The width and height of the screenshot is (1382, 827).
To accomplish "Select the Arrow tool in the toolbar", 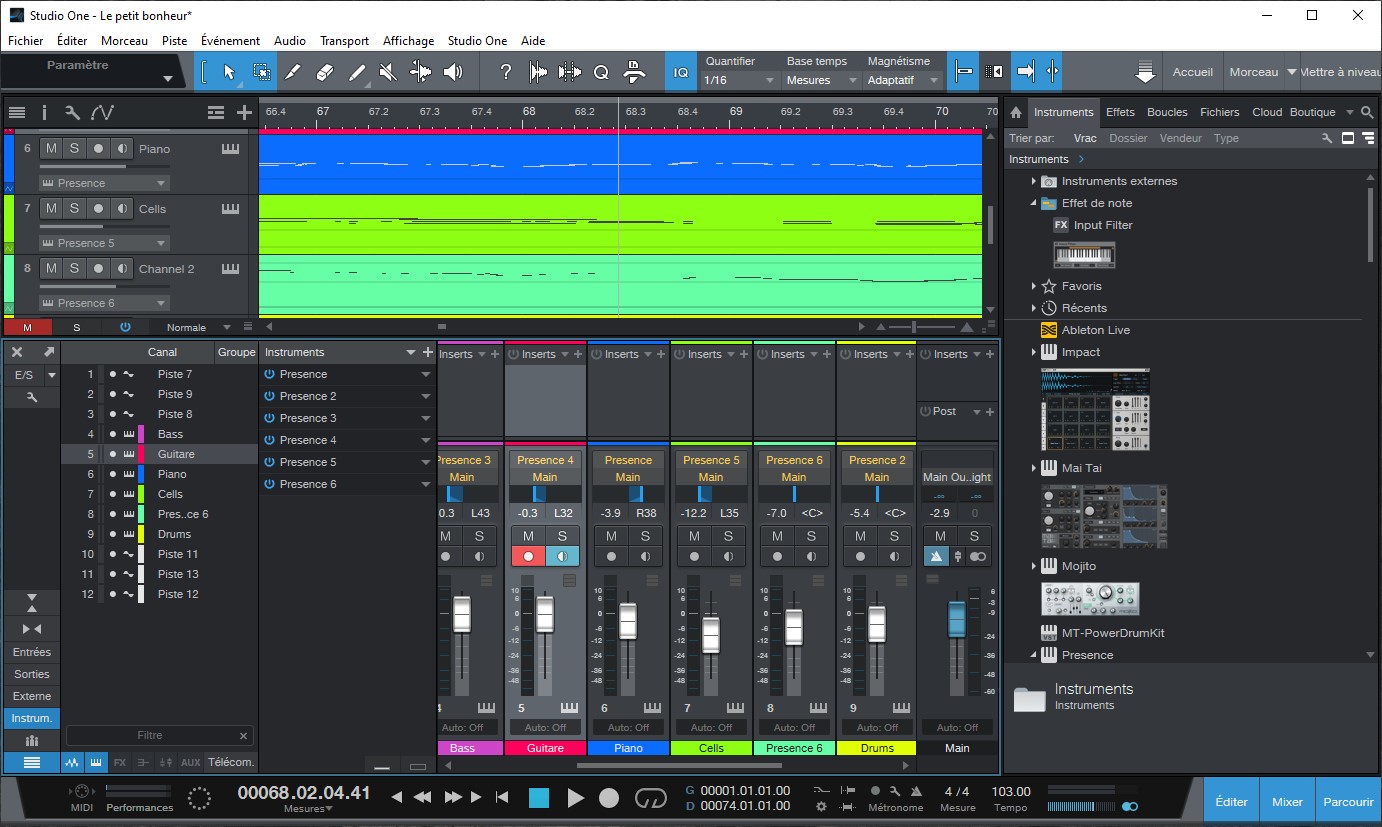I will [229, 72].
